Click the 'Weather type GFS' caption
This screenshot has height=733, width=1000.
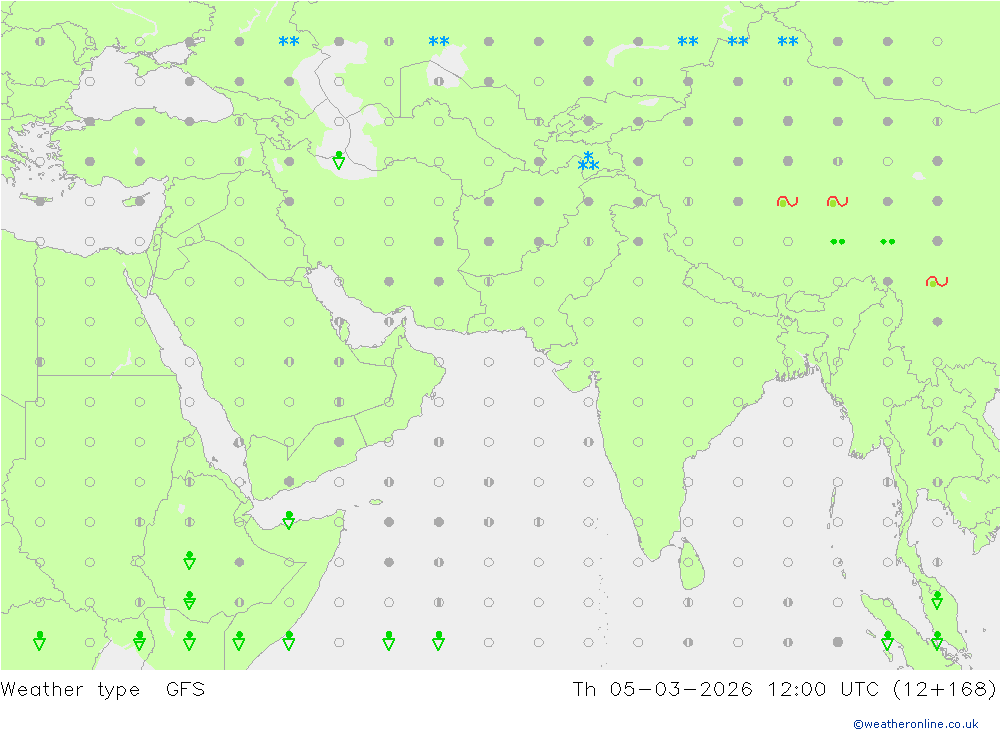pyautogui.click(x=103, y=690)
